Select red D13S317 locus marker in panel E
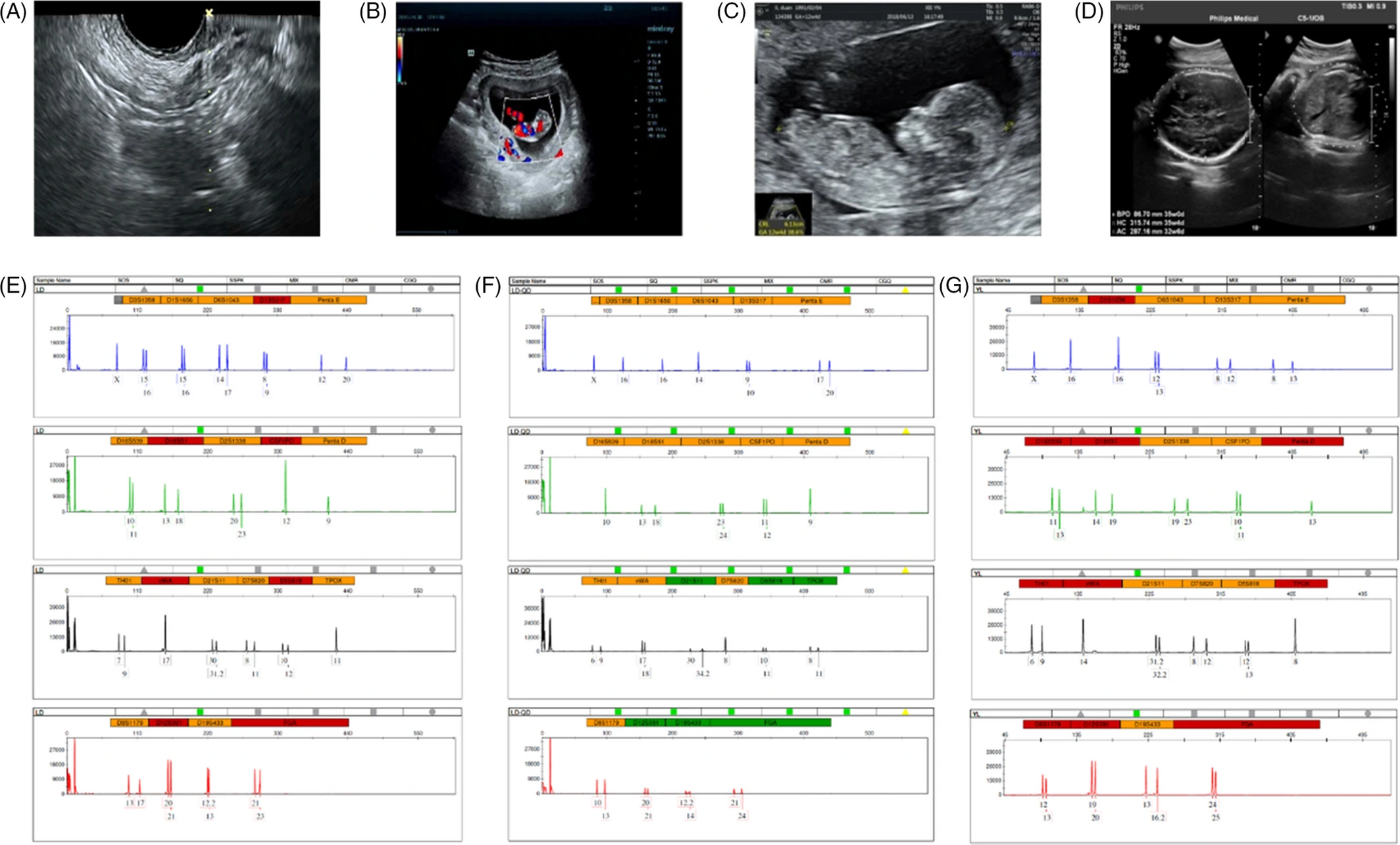The height and width of the screenshot is (845, 1400). point(272,300)
